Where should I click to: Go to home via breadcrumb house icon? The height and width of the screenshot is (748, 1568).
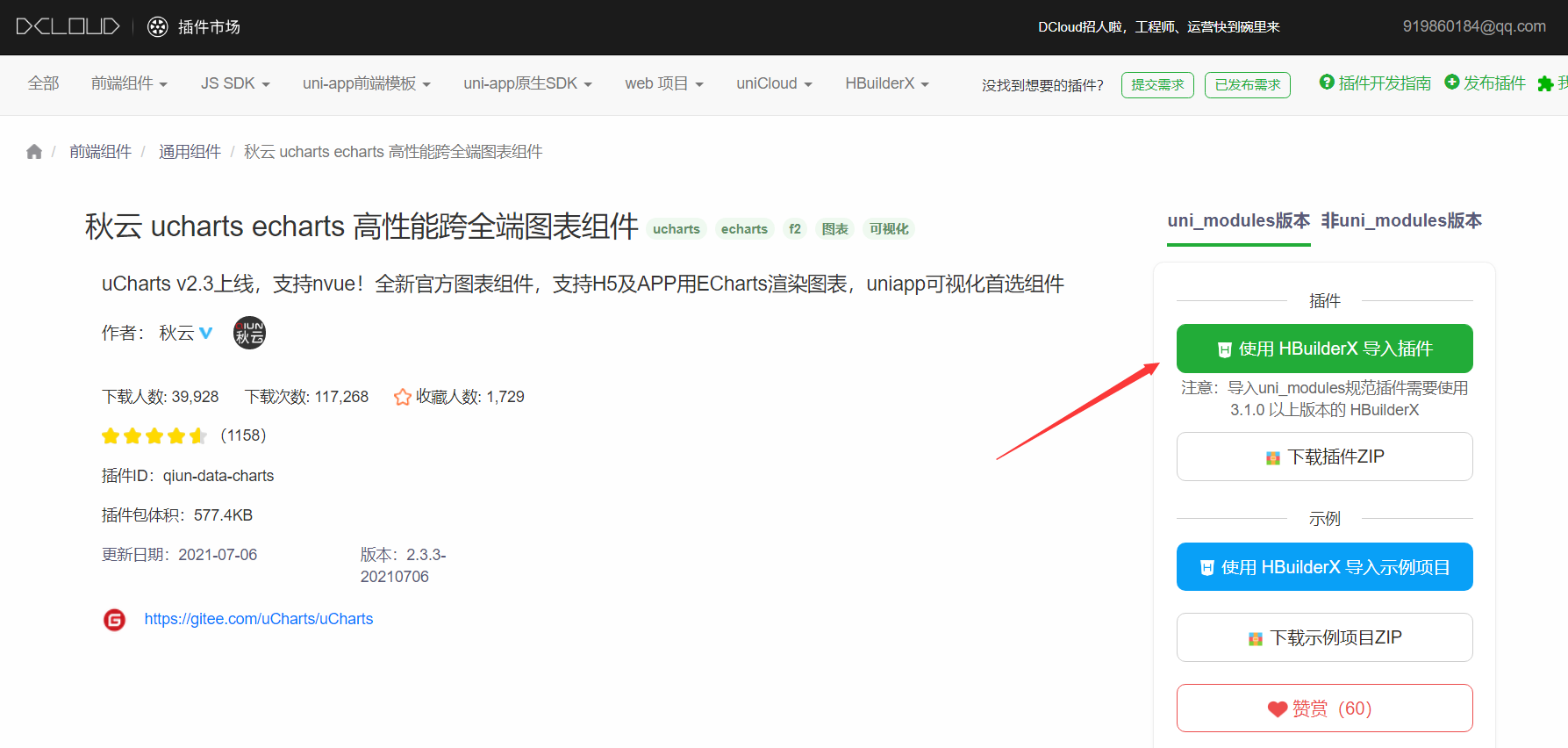click(34, 151)
